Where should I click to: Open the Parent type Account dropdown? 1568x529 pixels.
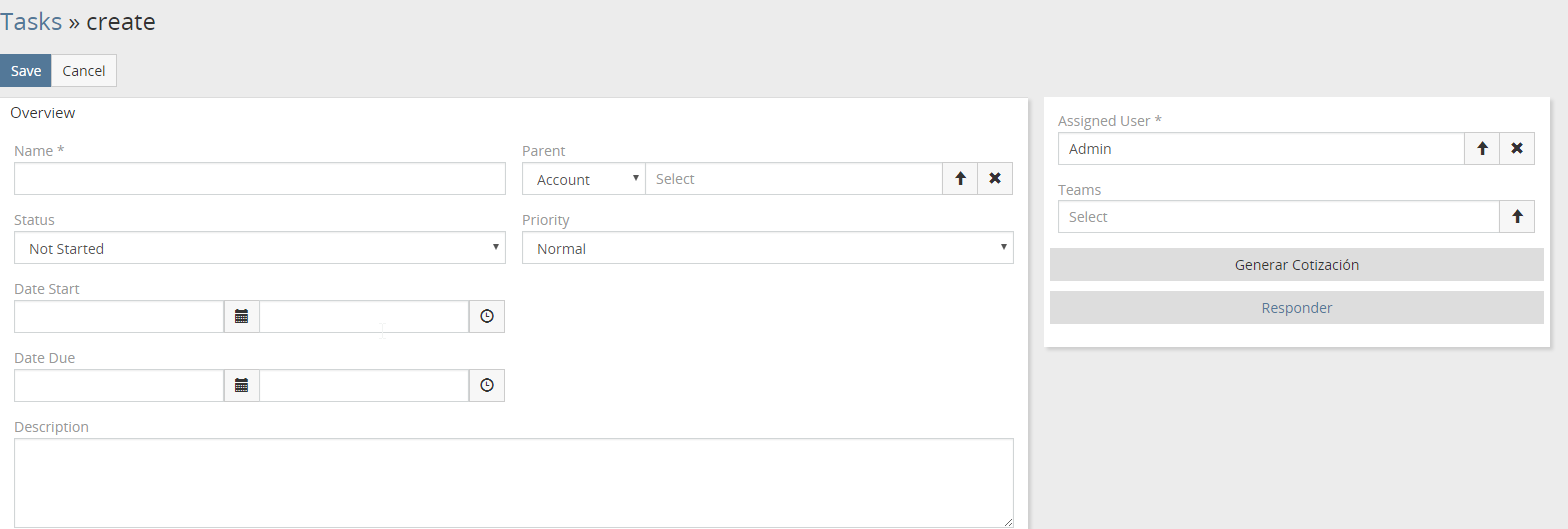584,179
